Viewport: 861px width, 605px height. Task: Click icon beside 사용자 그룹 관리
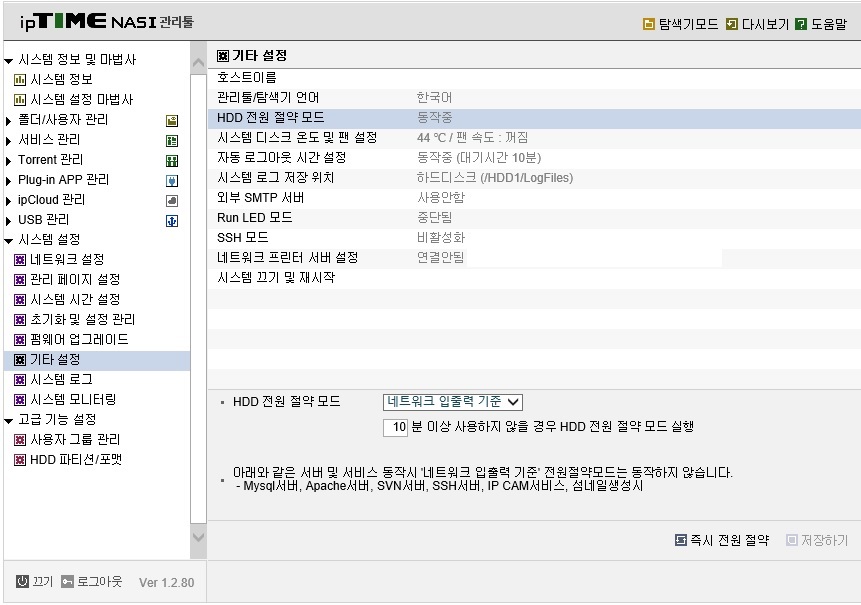20,440
